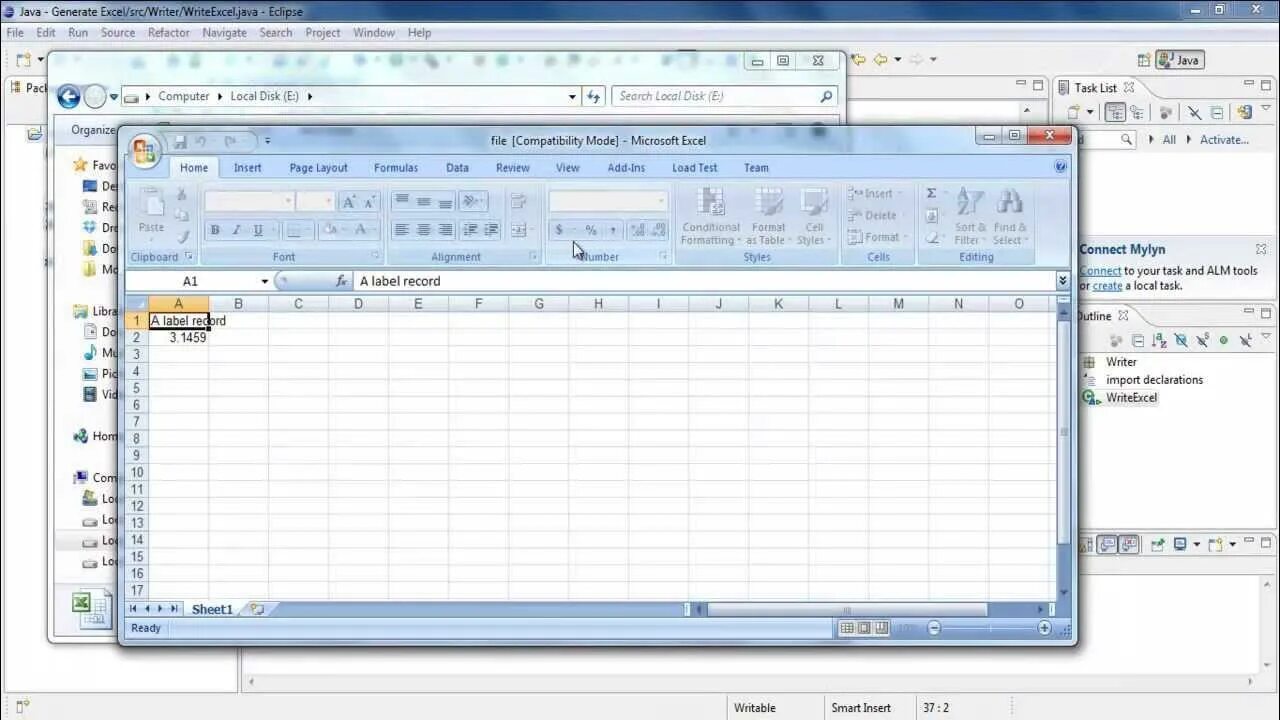The image size is (1280, 720).
Task: Open the Font size combo box
Action: (x=315, y=202)
